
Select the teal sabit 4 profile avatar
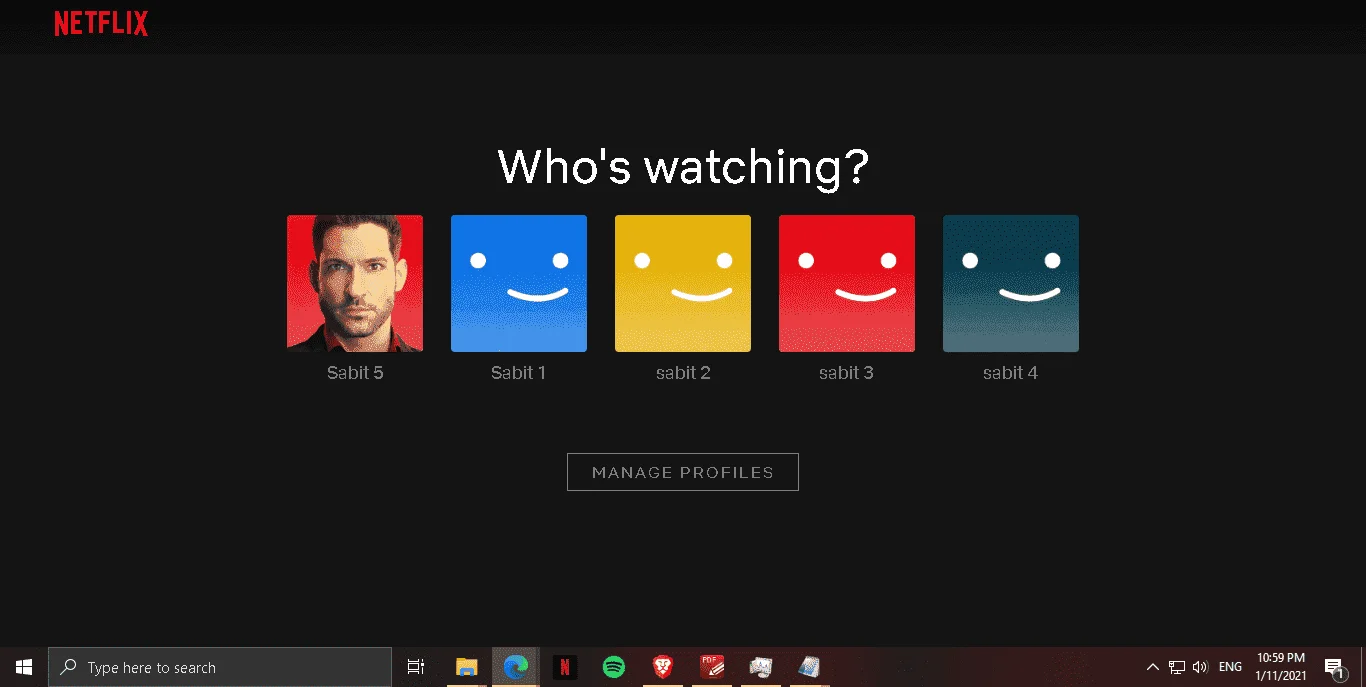tap(1011, 283)
